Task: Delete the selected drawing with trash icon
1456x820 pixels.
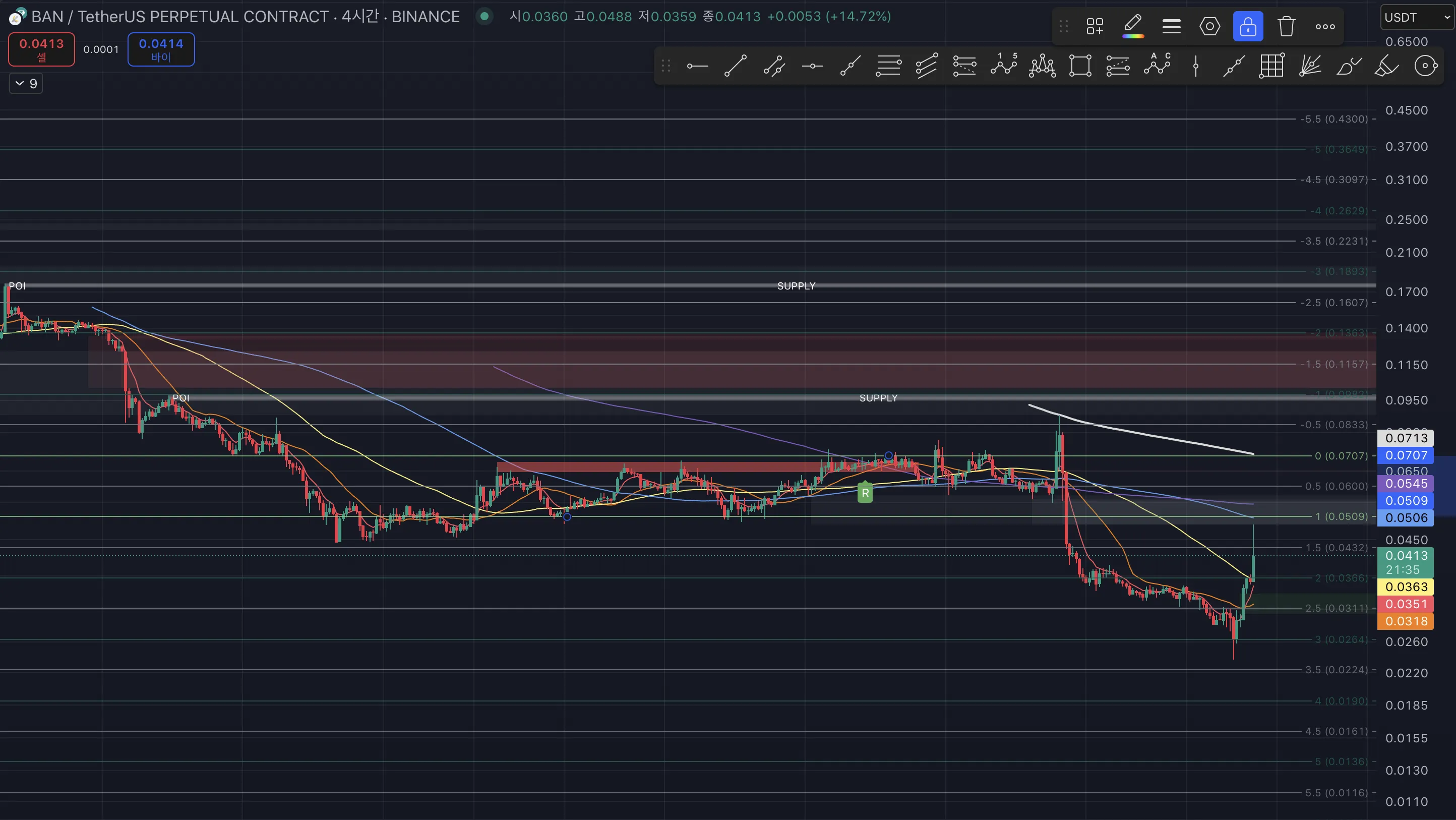Action: pyautogui.click(x=1287, y=26)
